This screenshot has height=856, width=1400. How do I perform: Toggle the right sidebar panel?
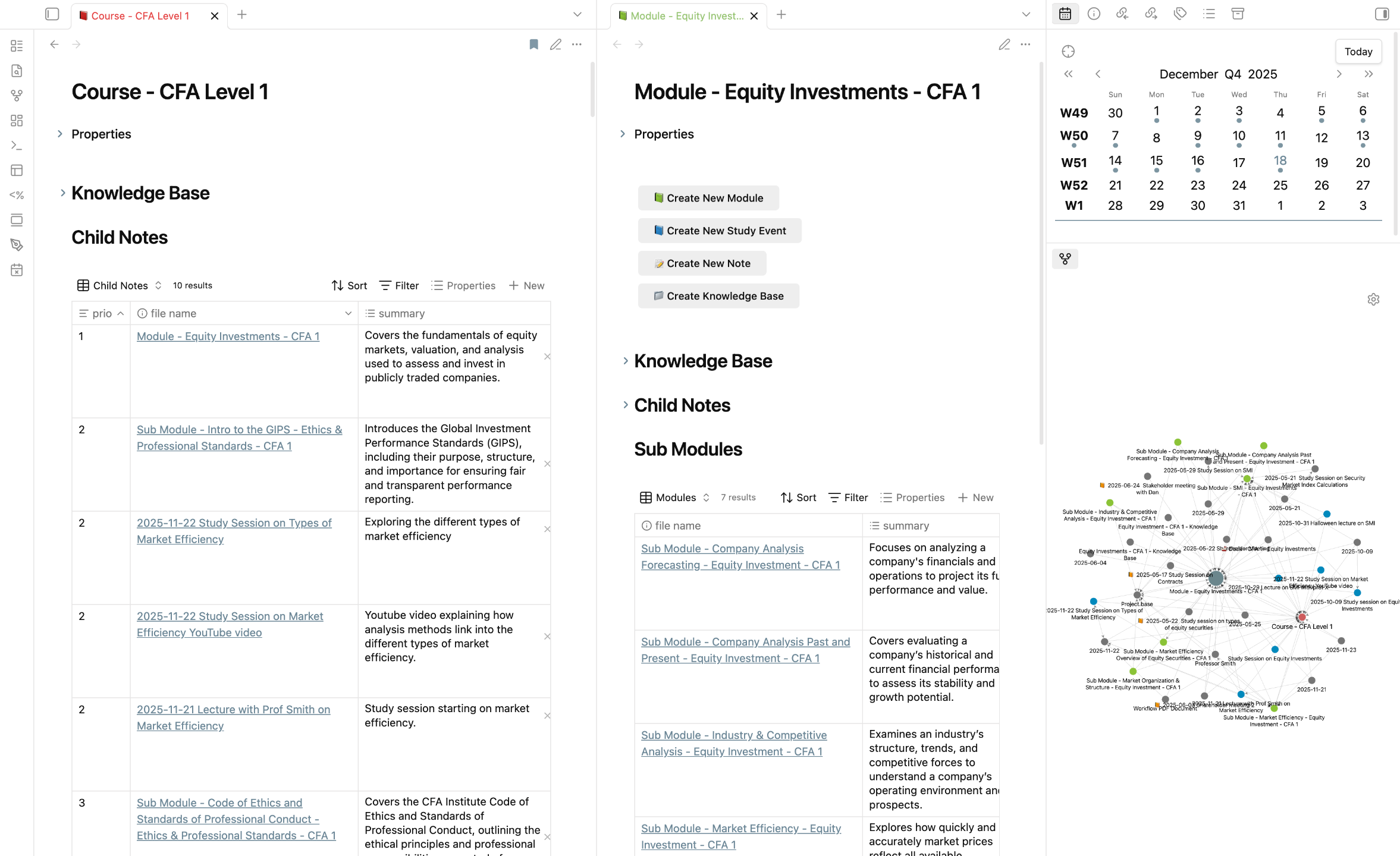[x=1382, y=14]
